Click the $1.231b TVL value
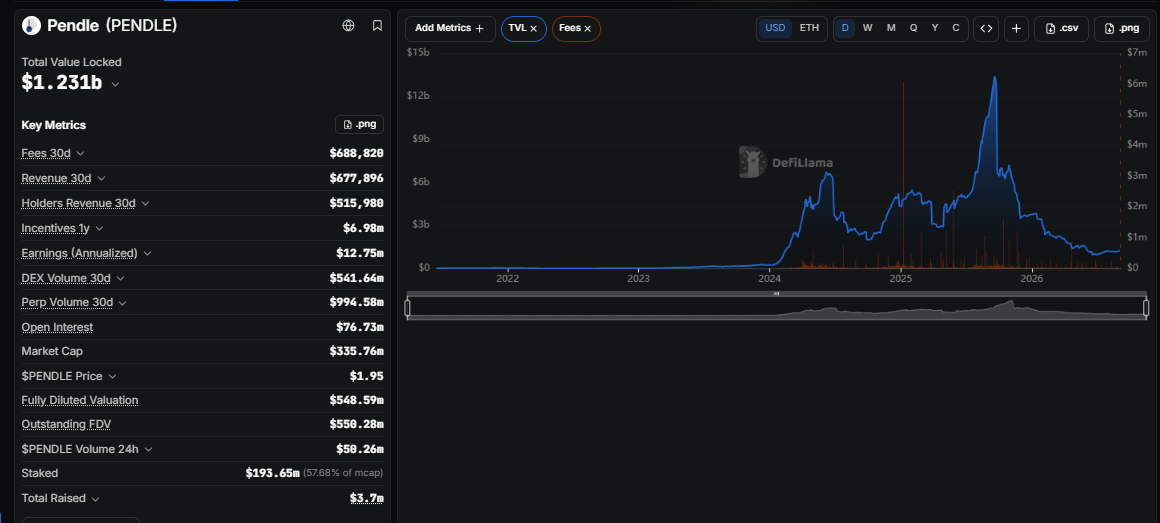 tap(61, 83)
